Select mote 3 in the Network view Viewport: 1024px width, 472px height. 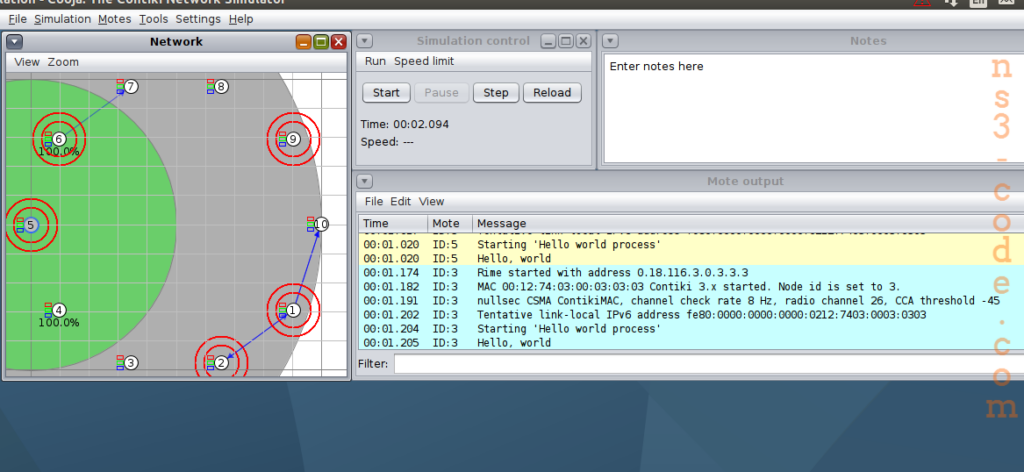[x=131, y=362]
